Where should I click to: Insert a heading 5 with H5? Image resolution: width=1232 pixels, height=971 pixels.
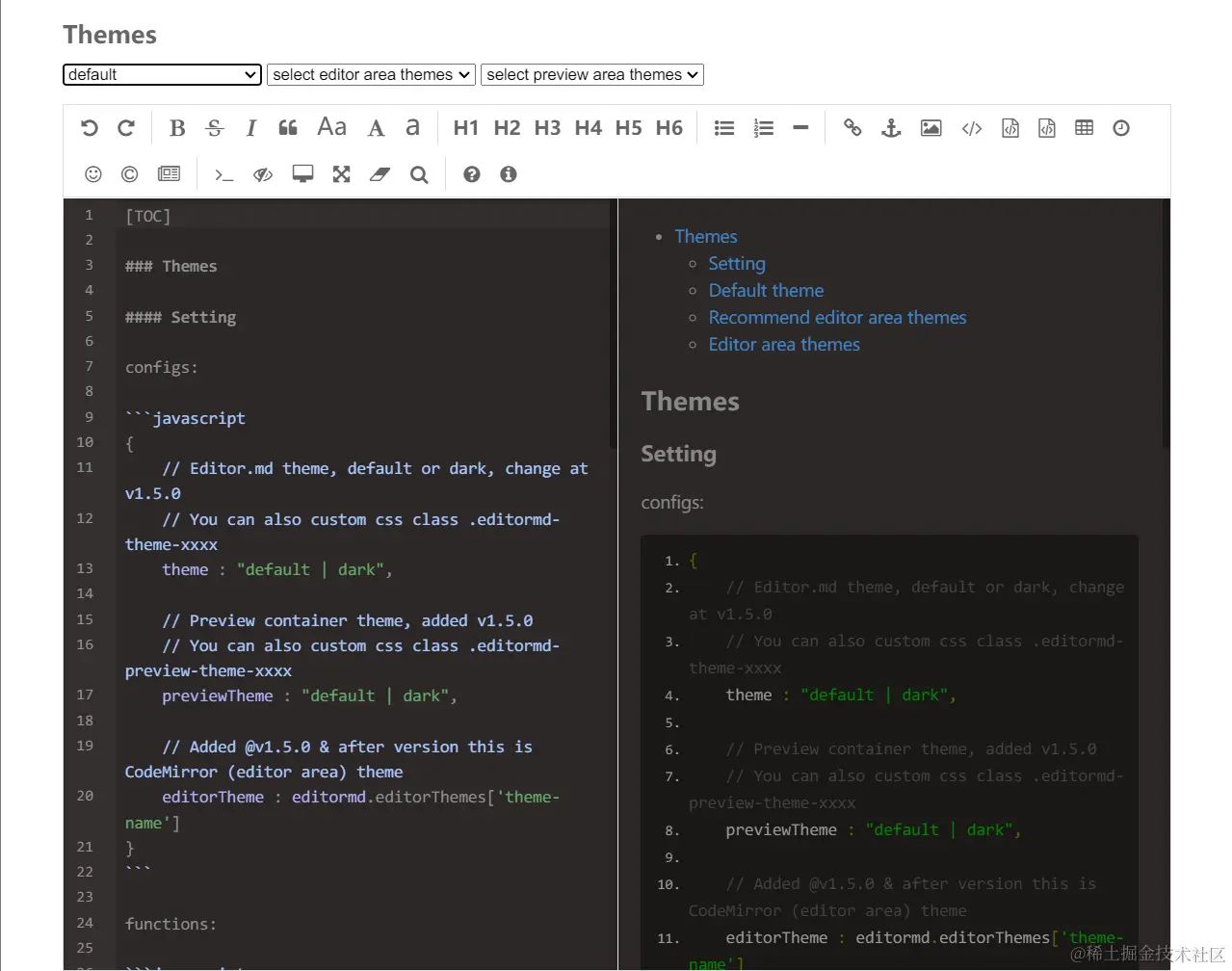[628, 128]
